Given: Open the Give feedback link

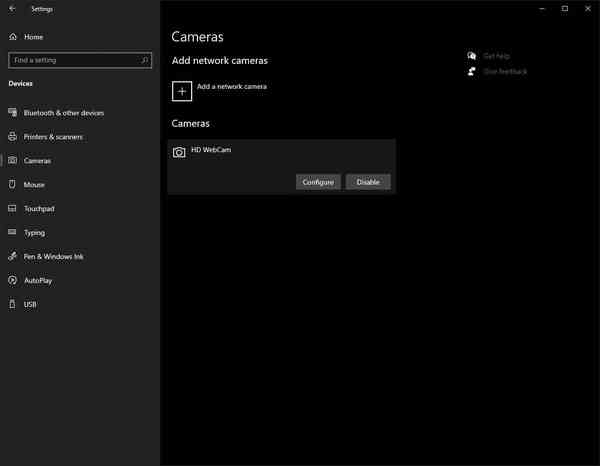Looking at the screenshot, I should point(505,72).
